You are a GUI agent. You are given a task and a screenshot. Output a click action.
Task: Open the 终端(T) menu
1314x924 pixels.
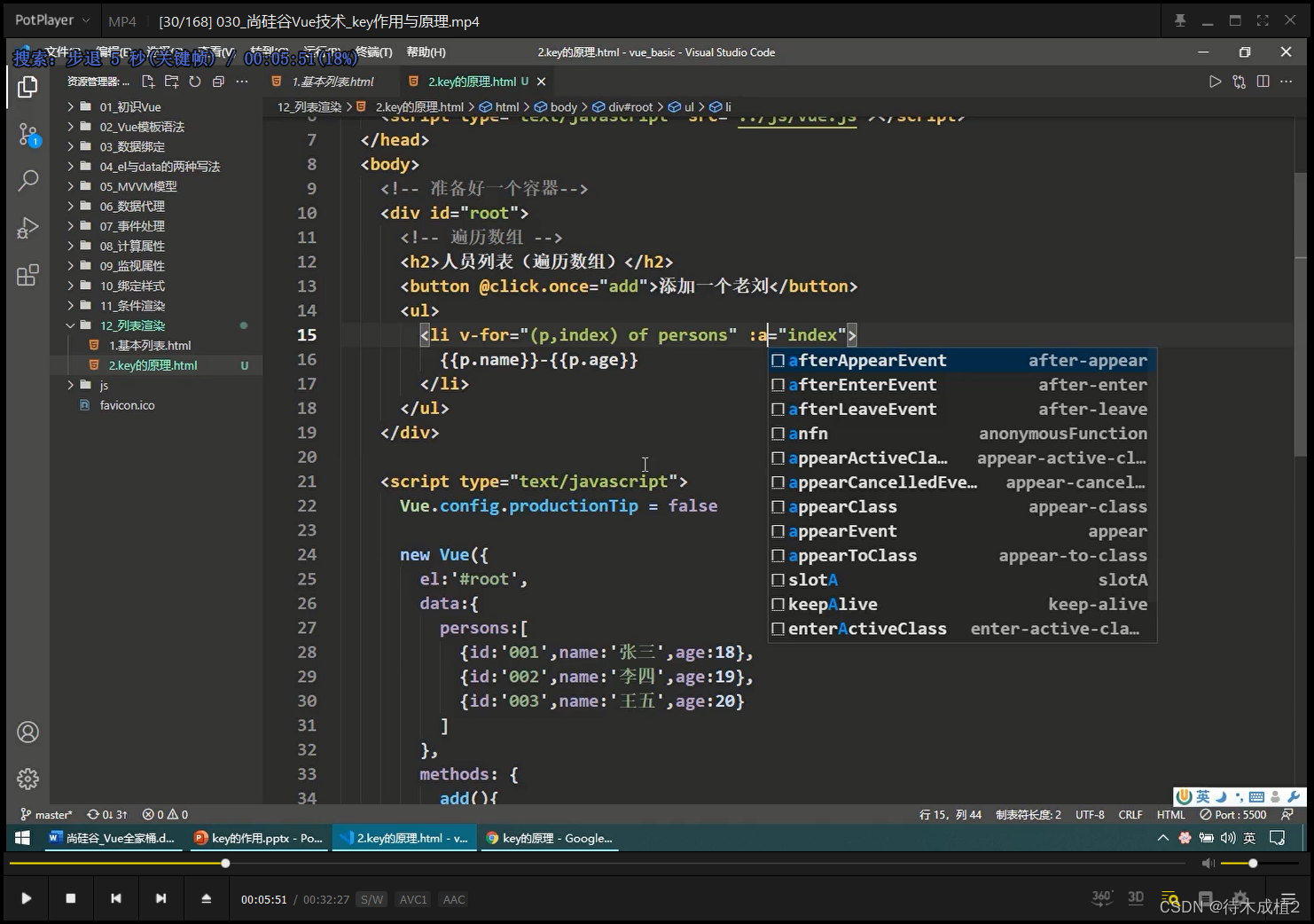coord(373,52)
